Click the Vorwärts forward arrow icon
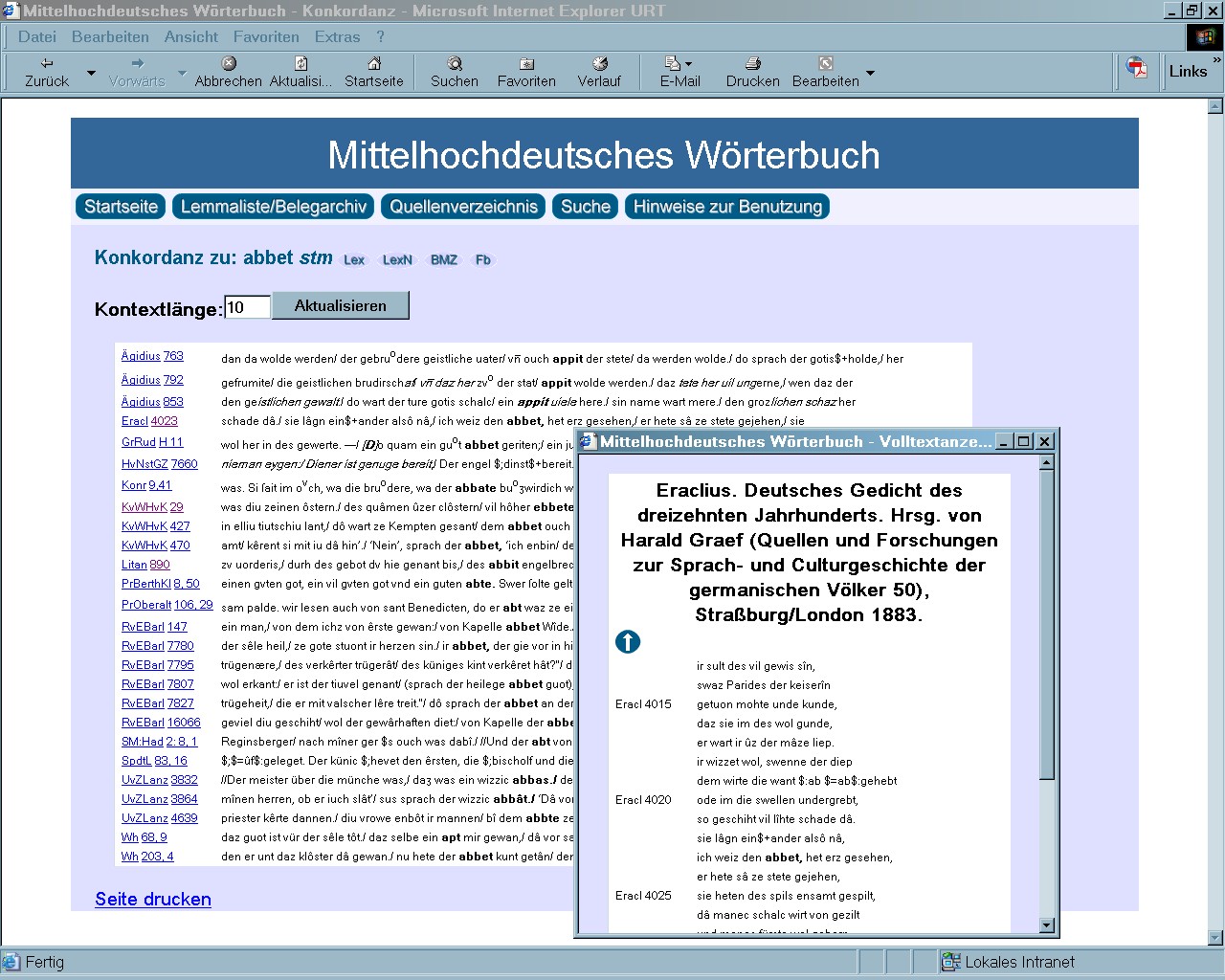The height and width of the screenshot is (980, 1225). 136,63
